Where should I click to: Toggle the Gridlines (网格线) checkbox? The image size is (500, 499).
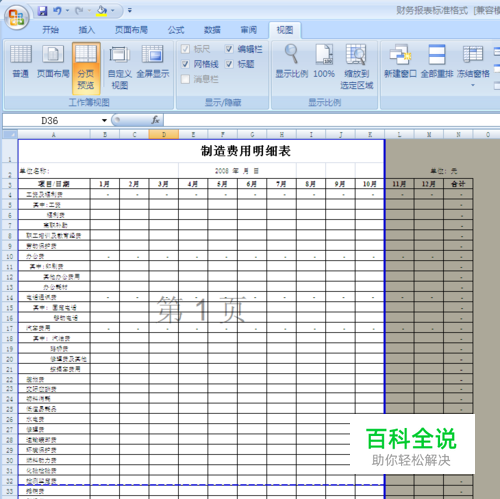(x=185, y=64)
